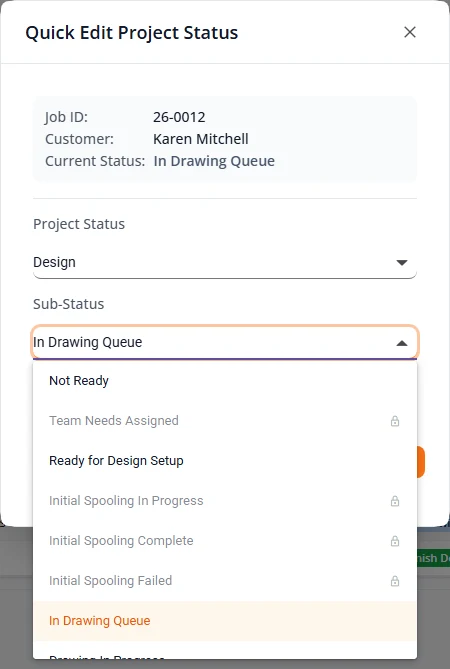Click lock icon beside Initial Spooling Failed
450x669 pixels.
(395, 581)
